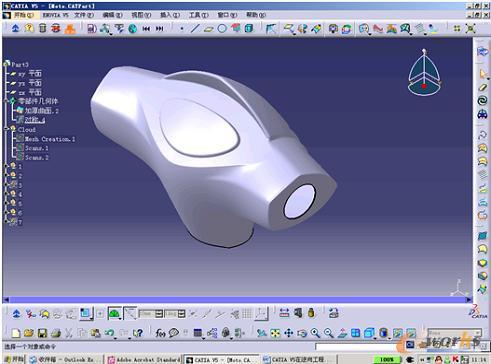Open the 插入 (Insert) menu
Image resolution: width=491 pixels, height=364 pixels.
(x=170, y=15)
